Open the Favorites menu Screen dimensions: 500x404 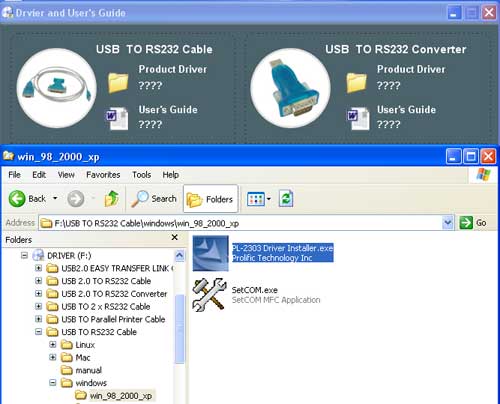(103, 175)
